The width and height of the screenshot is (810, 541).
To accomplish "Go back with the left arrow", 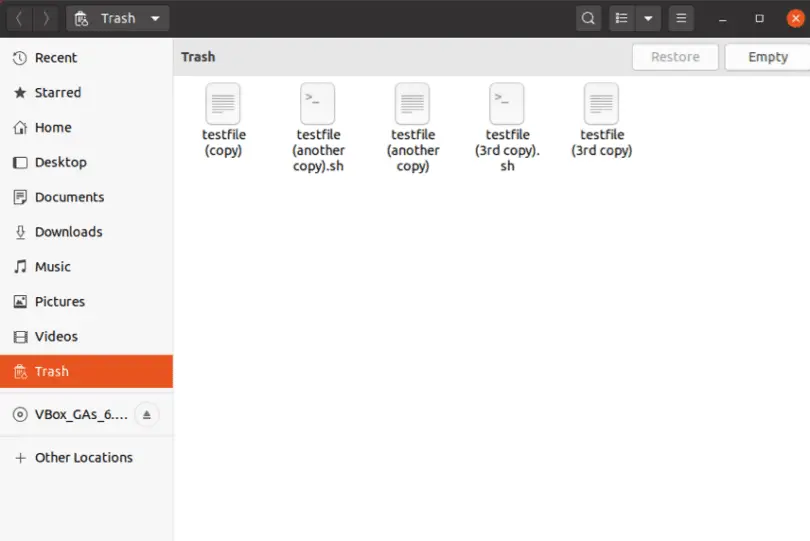I will (19, 19).
